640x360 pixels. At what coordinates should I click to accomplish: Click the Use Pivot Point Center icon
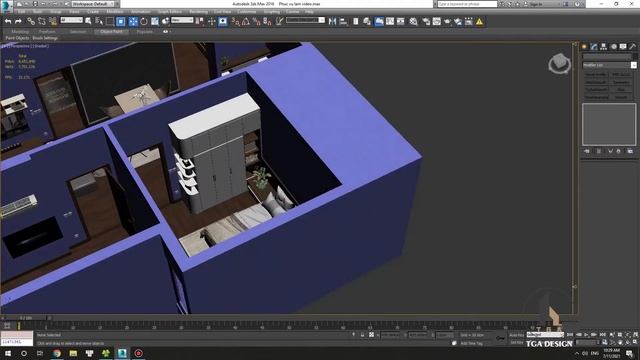(x=200, y=21)
